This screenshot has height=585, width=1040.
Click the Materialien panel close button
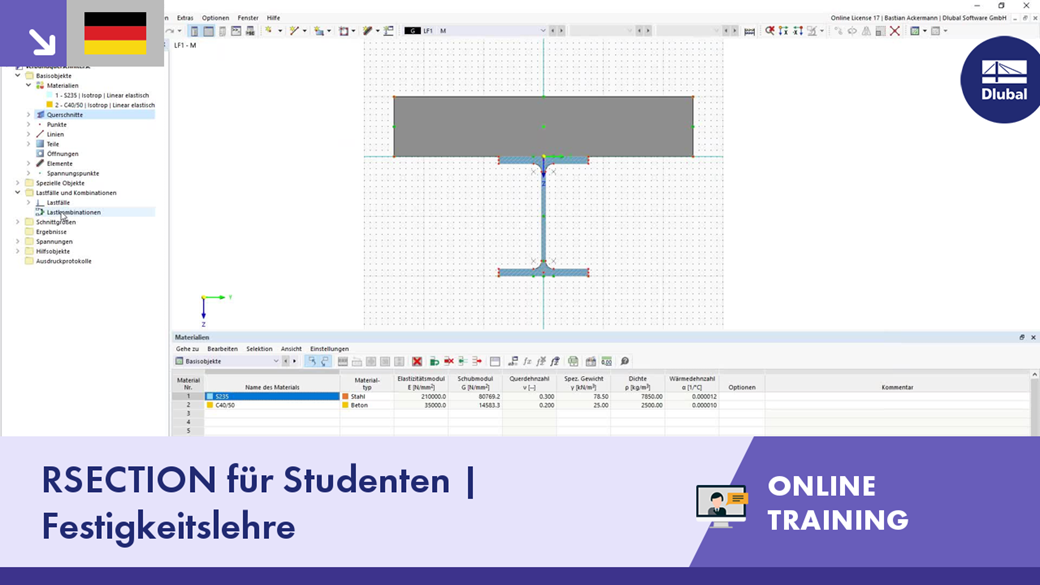pyautogui.click(x=1033, y=338)
